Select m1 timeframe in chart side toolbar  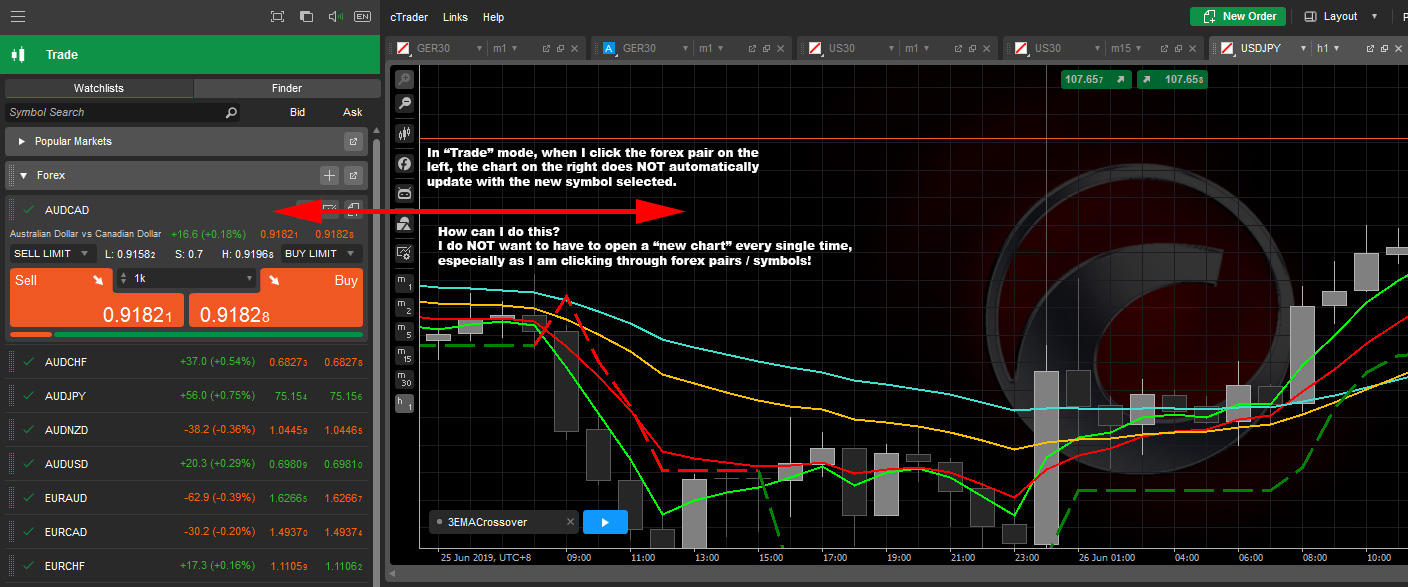[x=405, y=282]
